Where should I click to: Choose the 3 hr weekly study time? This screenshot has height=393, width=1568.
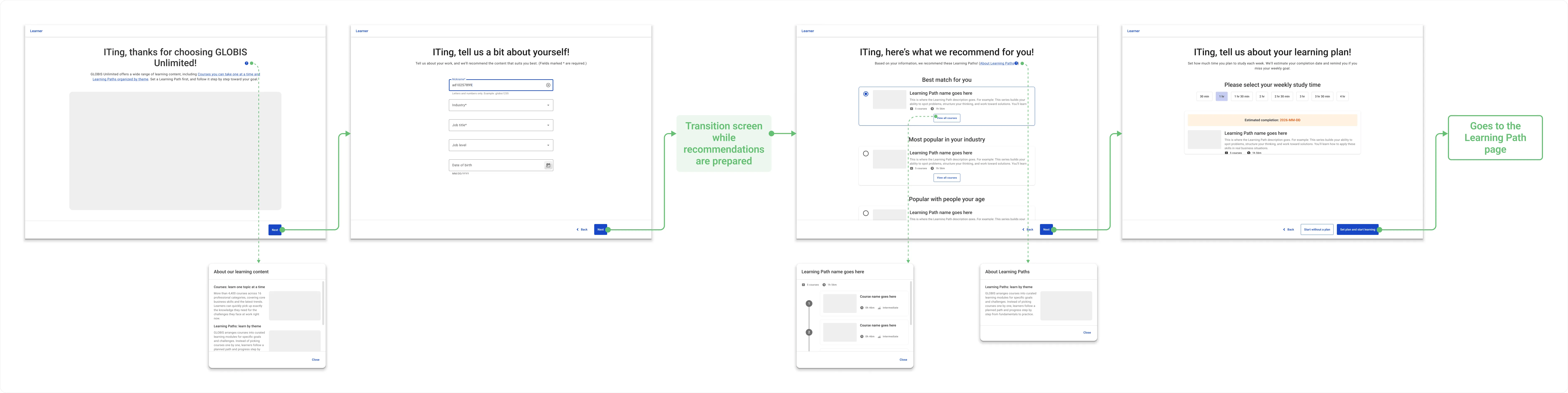point(1302,96)
